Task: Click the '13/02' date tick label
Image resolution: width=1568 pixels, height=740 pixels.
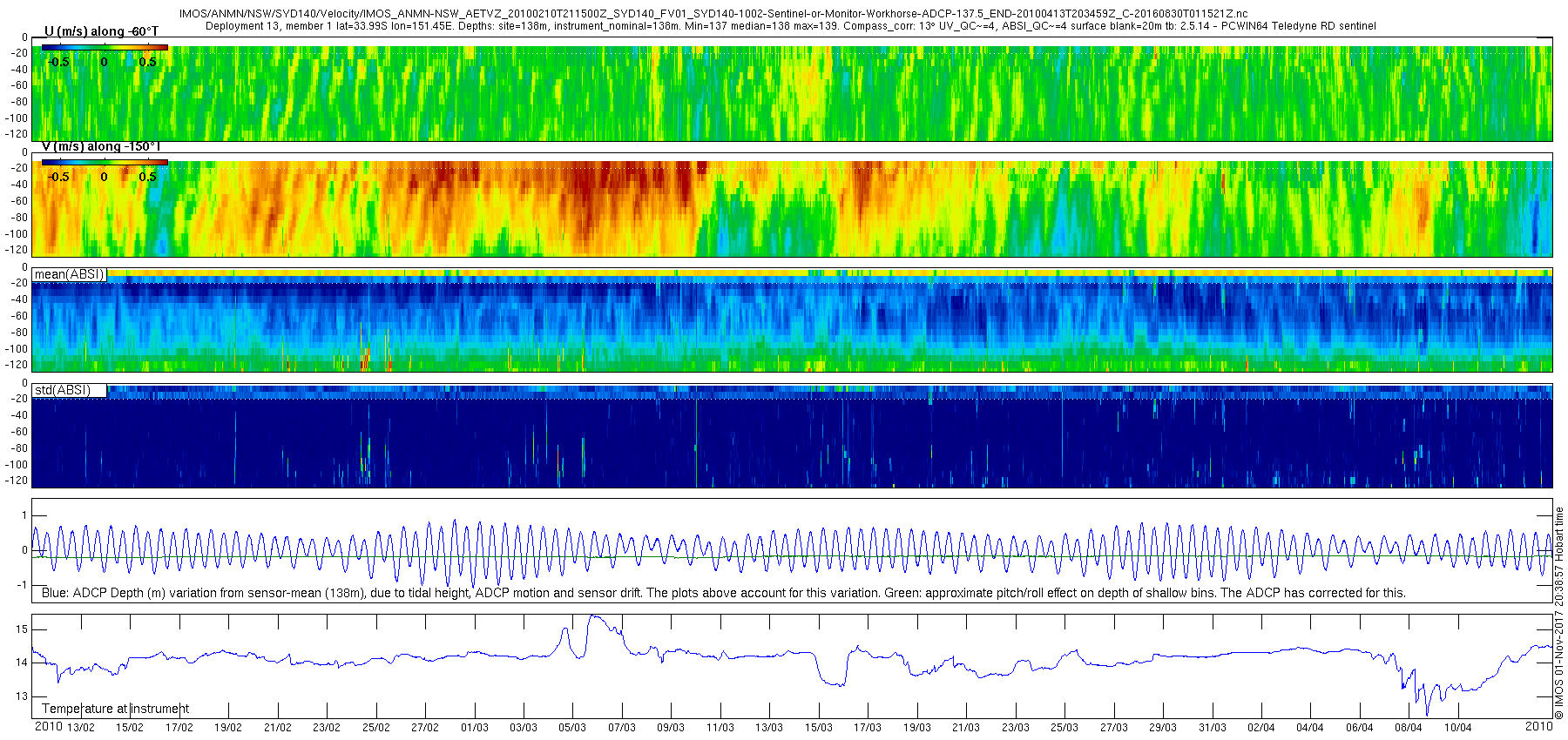Action: pyautogui.click(x=81, y=728)
